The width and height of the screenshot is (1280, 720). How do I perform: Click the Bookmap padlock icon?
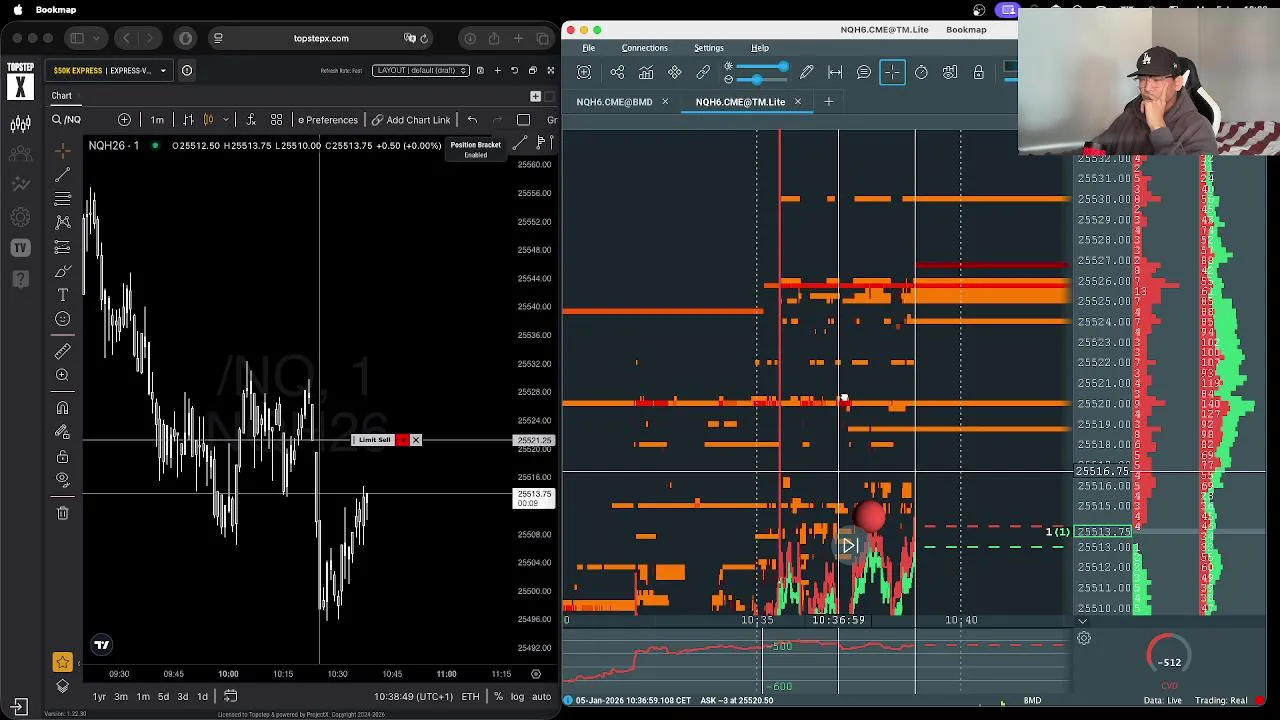click(x=979, y=72)
